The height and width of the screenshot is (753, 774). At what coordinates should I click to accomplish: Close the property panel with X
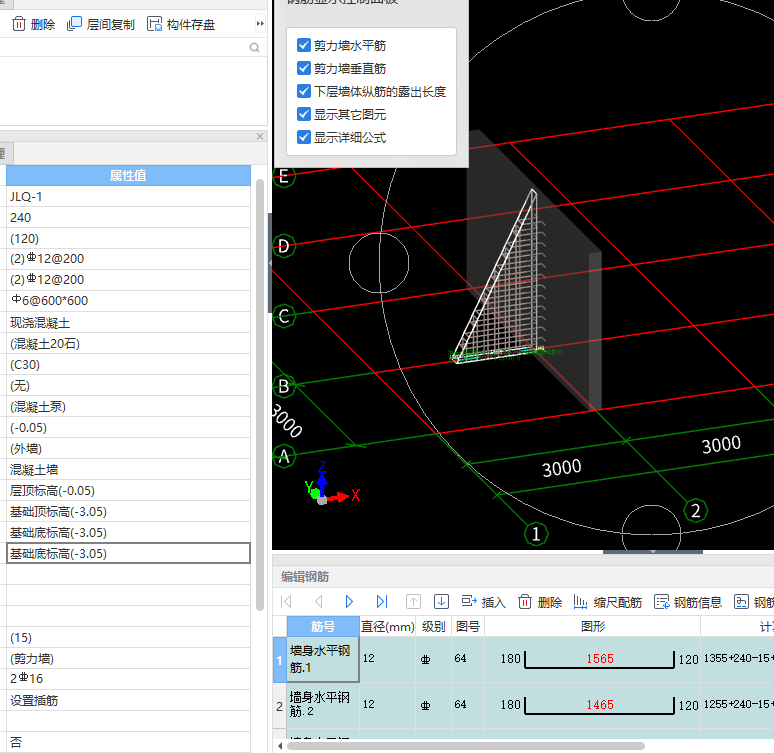pyautogui.click(x=260, y=136)
